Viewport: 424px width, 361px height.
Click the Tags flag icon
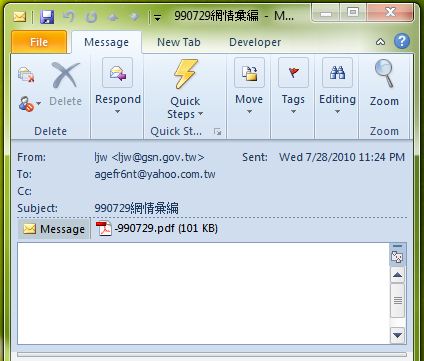click(x=293, y=73)
